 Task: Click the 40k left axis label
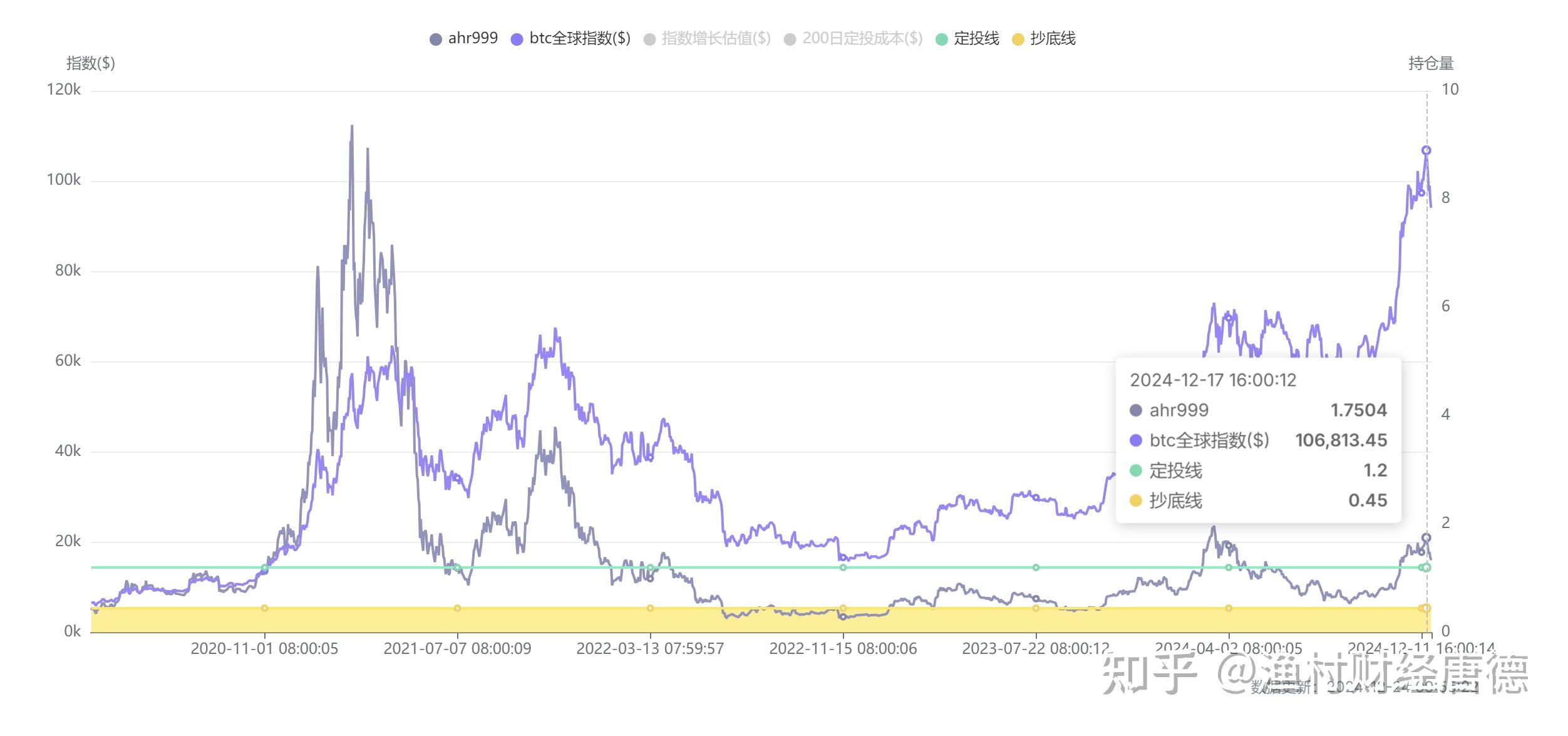pos(68,451)
